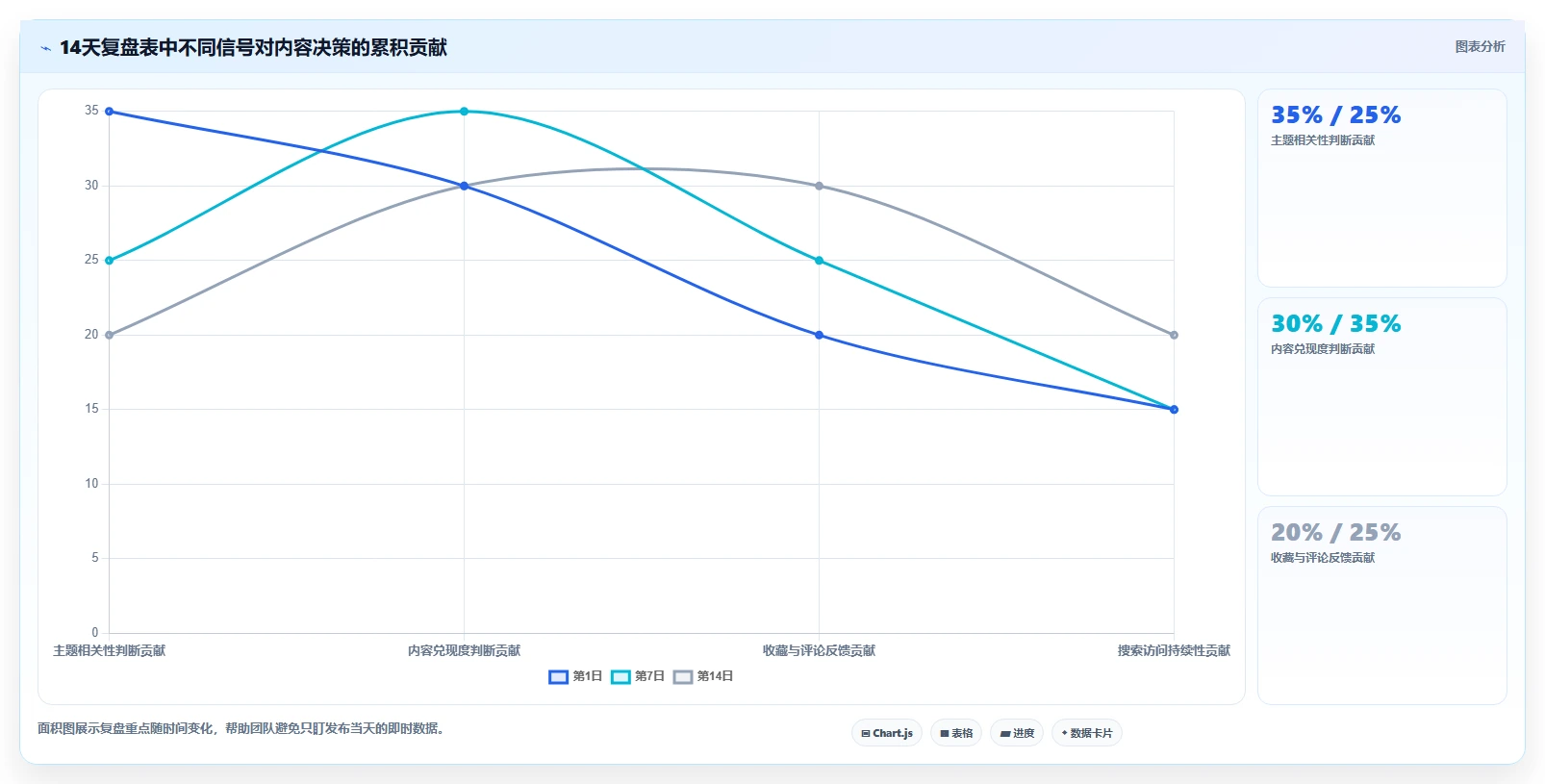This screenshot has height=784, width=1545.
Task: Click the gray 第14日 legend color box
Action: tap(683, 676)
